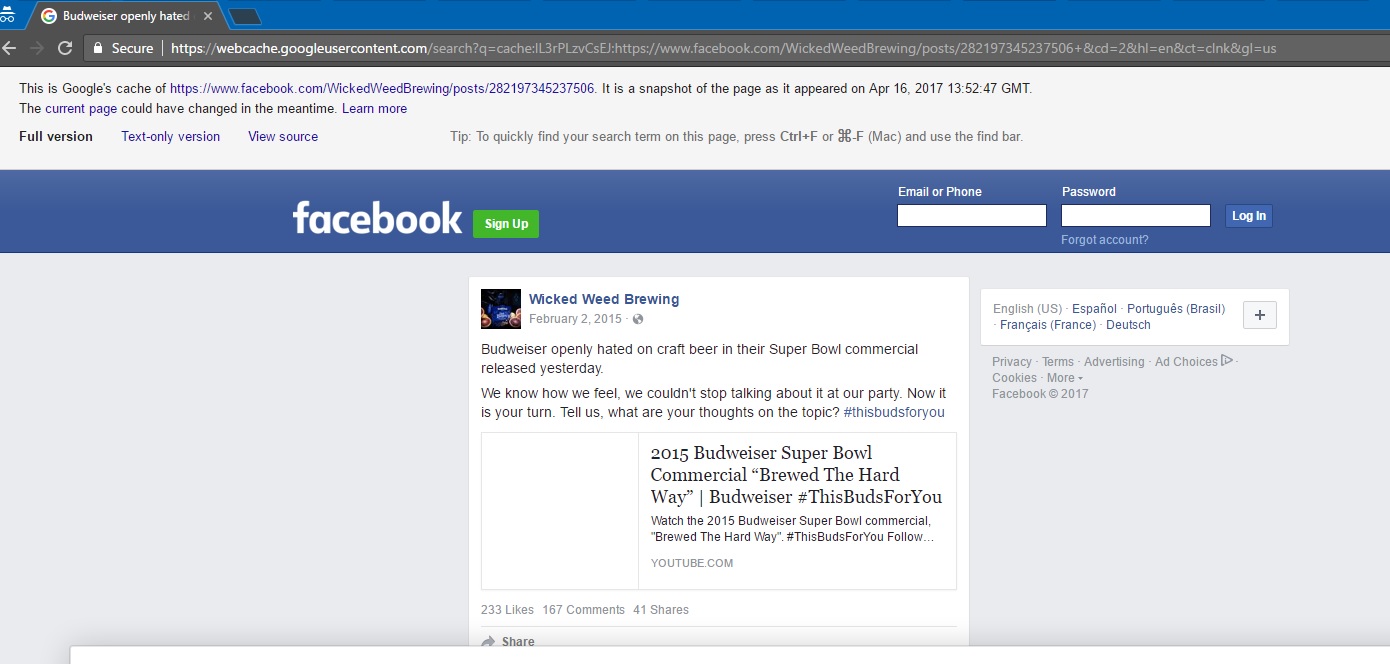
Task: Click the green Sign Up button
Action: [x=506, y=224]
